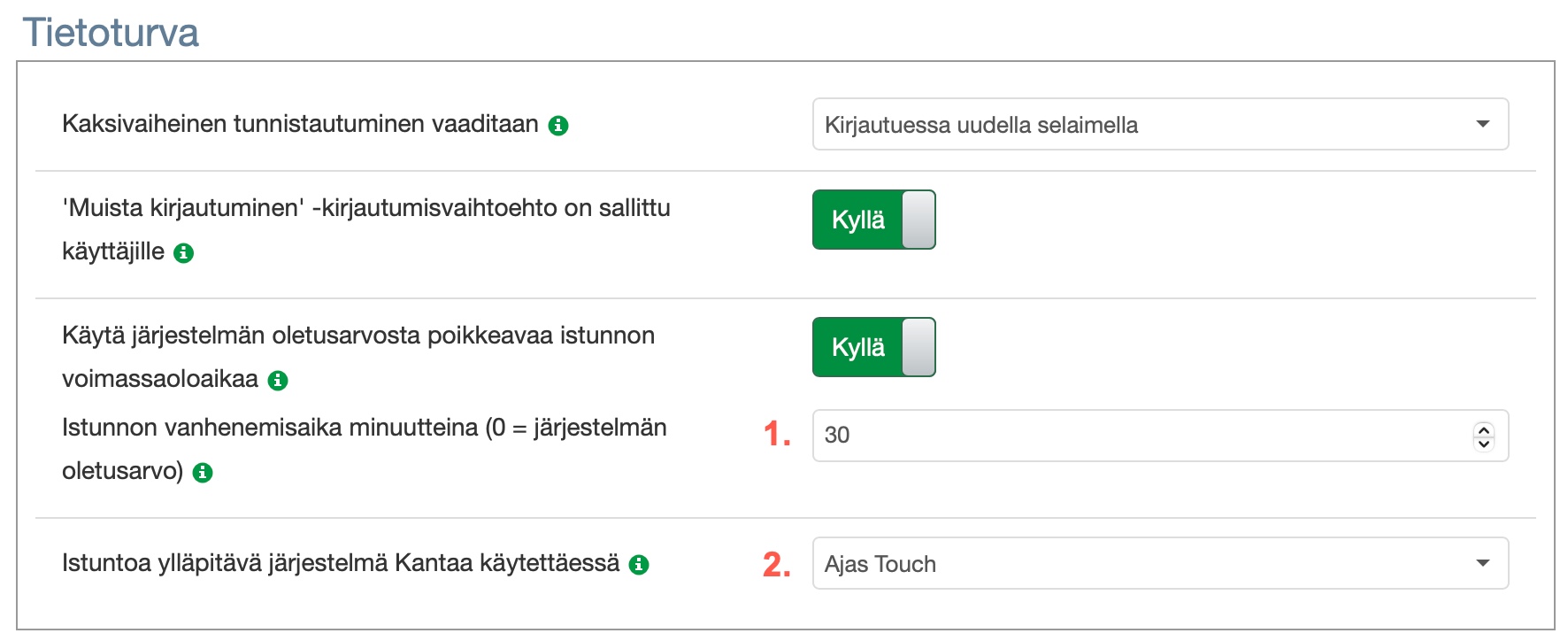Click the 'Kaksivaiheinen tunnistautuminen vaaditaan' label
The height and width of the screenshot is (641, 1568).
click(300, 124)
